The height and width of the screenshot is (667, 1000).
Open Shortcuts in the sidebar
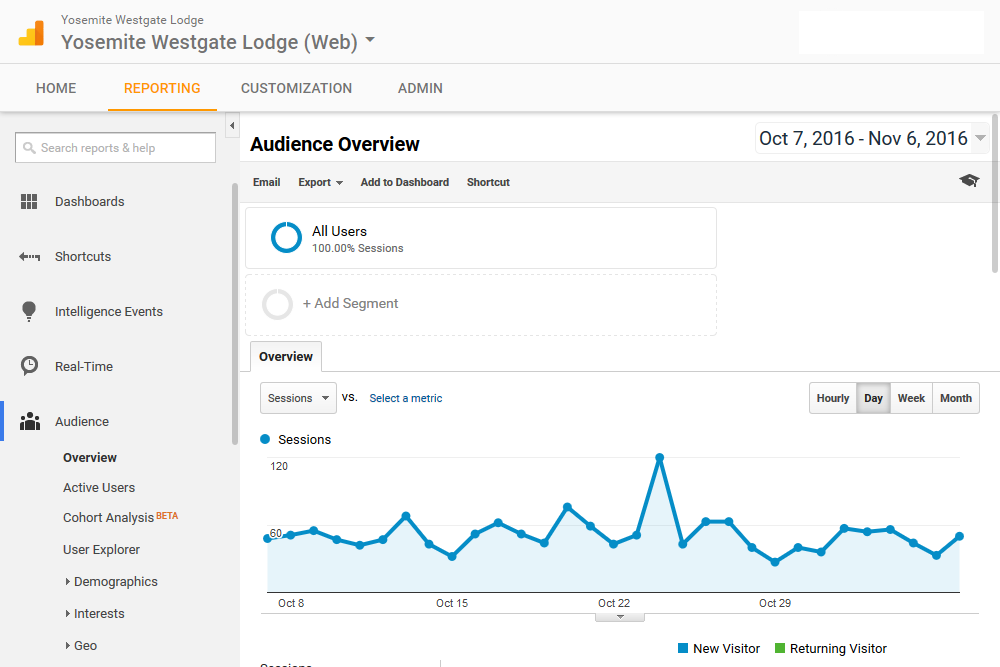point(83,256)
